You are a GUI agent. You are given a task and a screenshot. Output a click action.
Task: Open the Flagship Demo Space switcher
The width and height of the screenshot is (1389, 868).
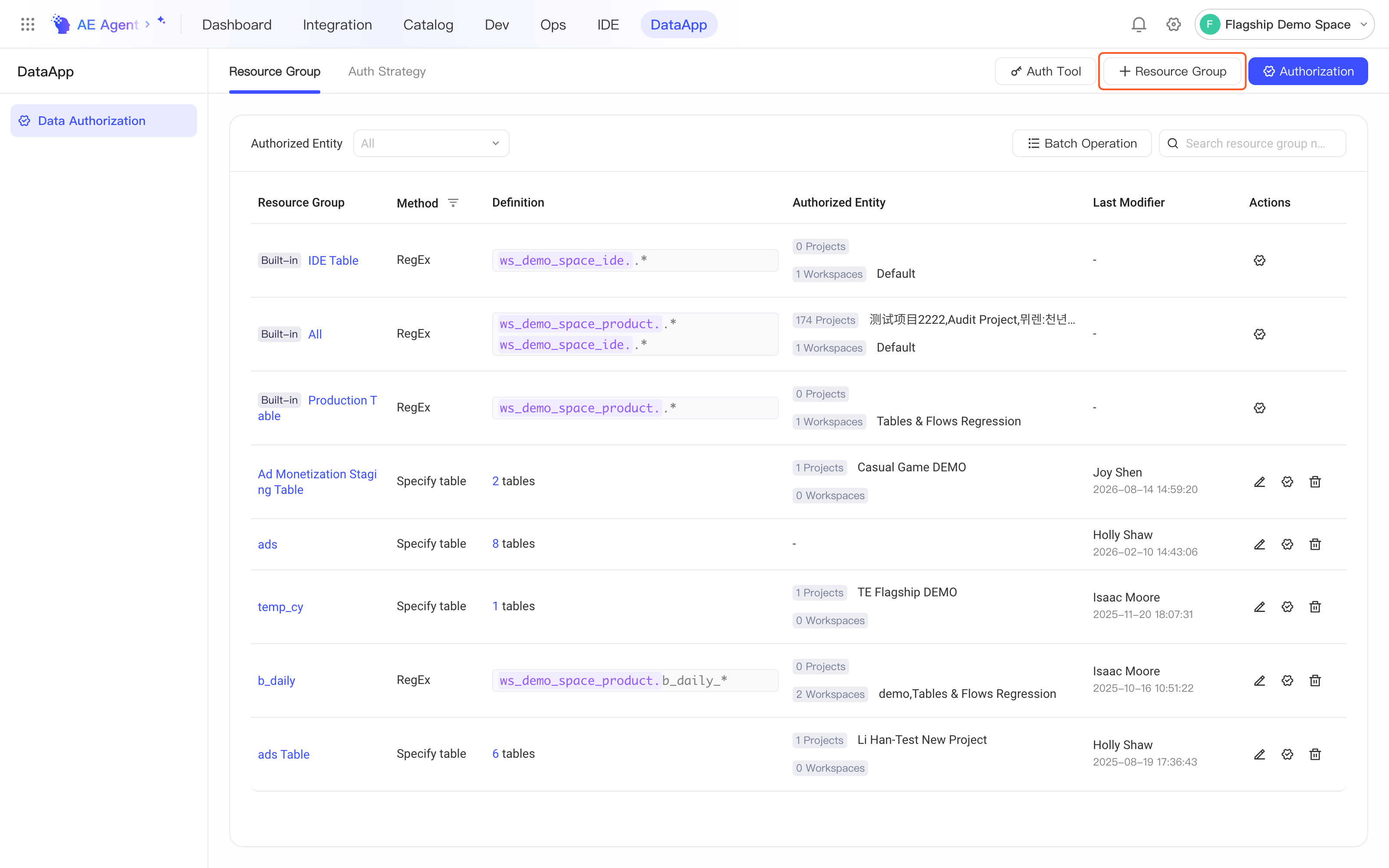pos(1284,24)
